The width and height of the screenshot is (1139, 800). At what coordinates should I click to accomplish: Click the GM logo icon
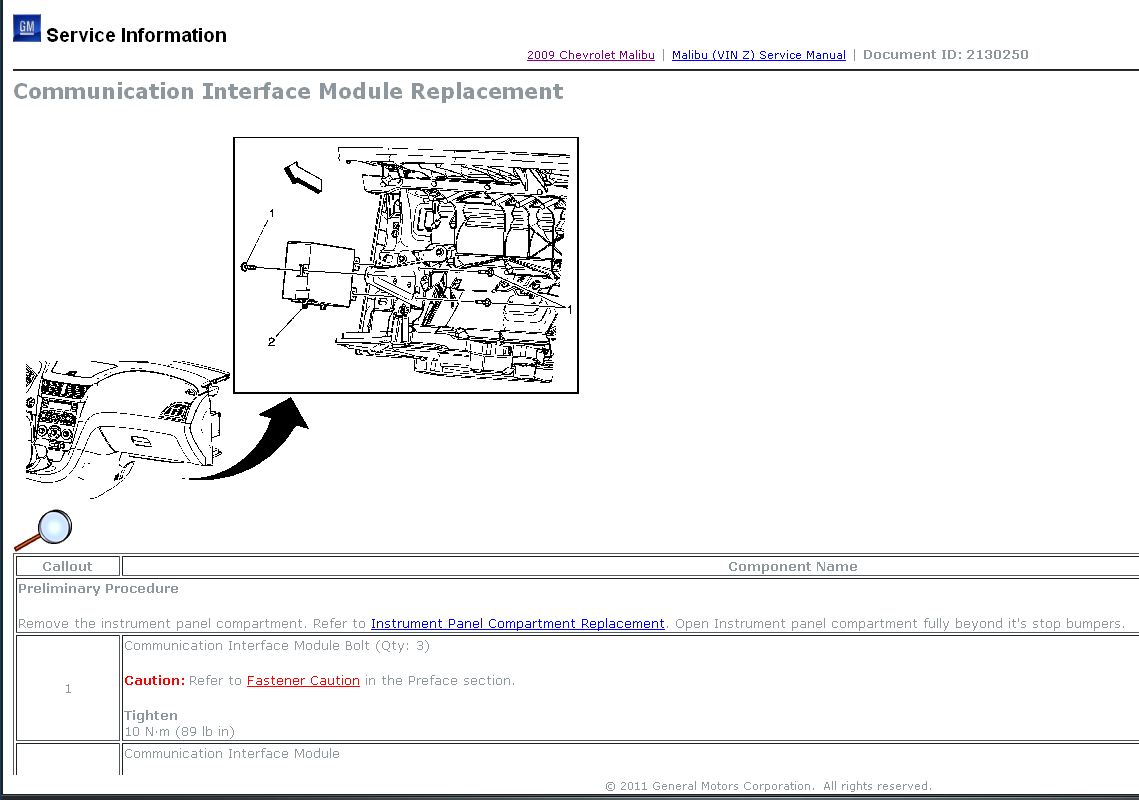coord(27,28)
